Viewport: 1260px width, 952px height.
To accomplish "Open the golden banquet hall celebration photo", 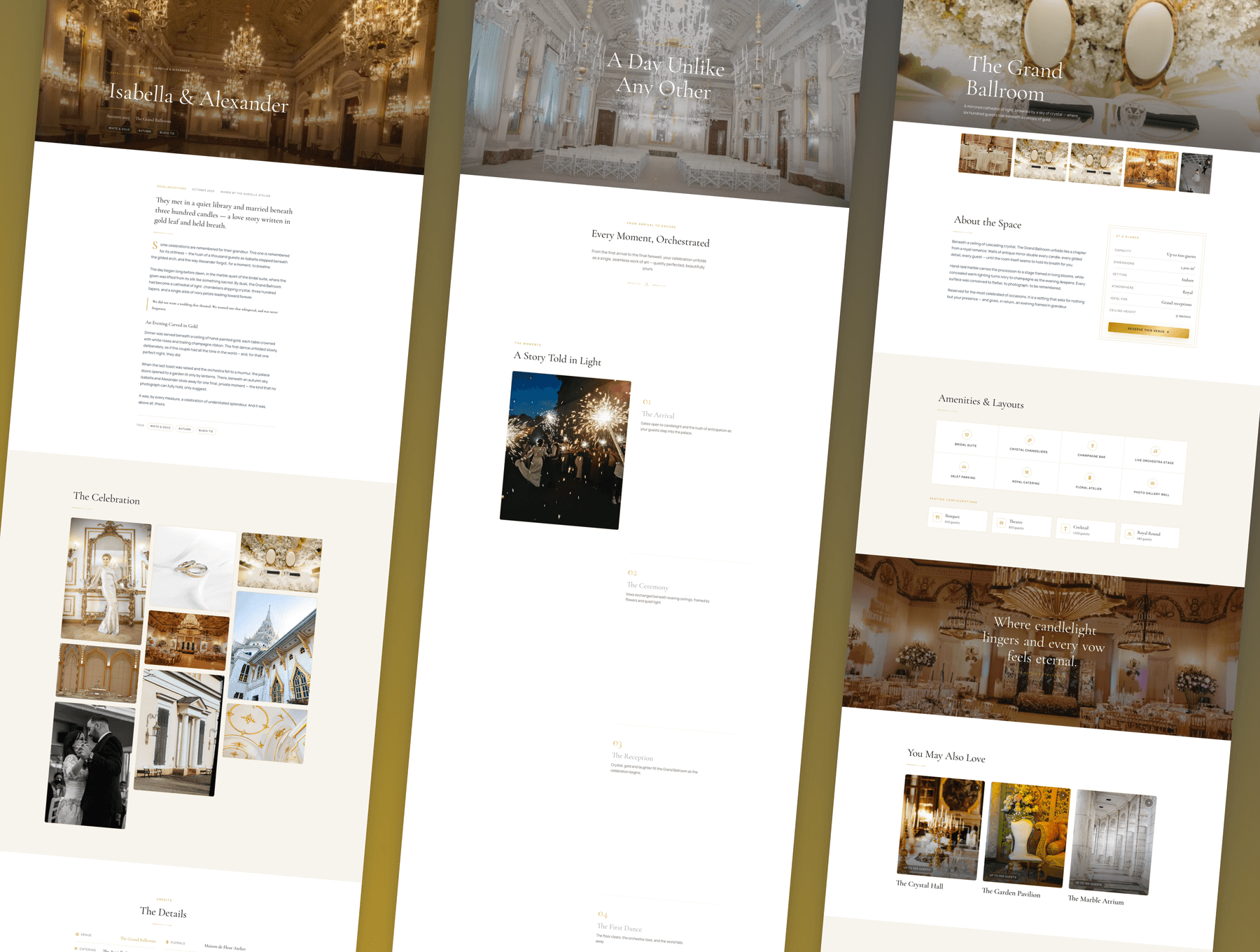I will click(x=187, y=640).
